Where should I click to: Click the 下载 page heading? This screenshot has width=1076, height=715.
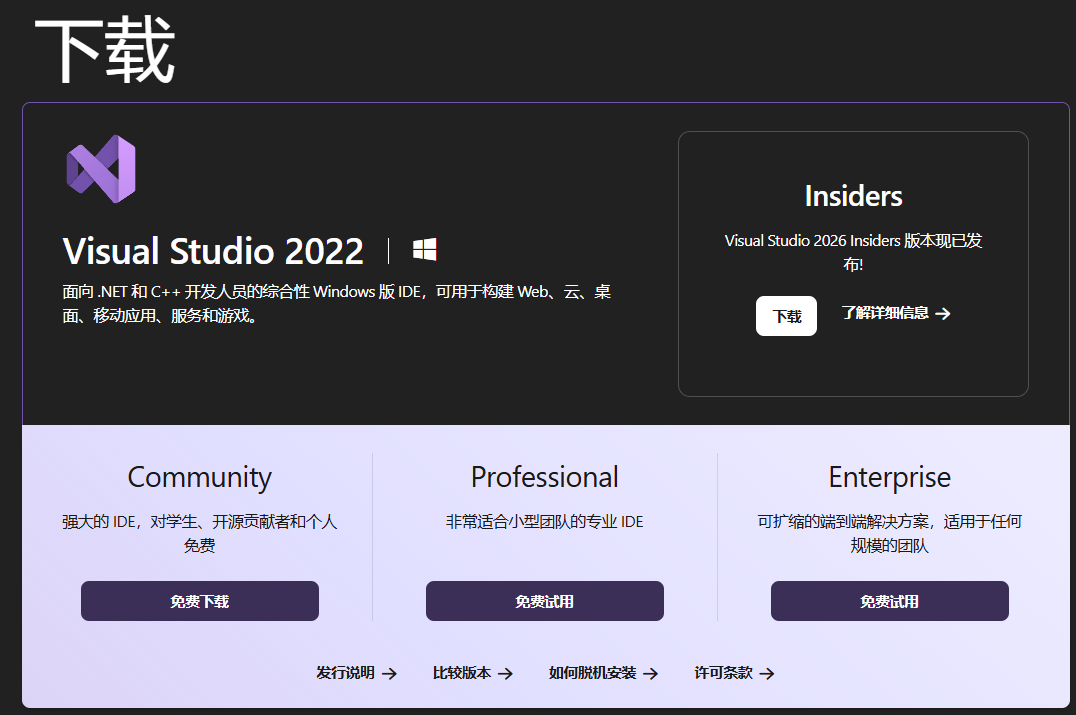pos(105,49)
